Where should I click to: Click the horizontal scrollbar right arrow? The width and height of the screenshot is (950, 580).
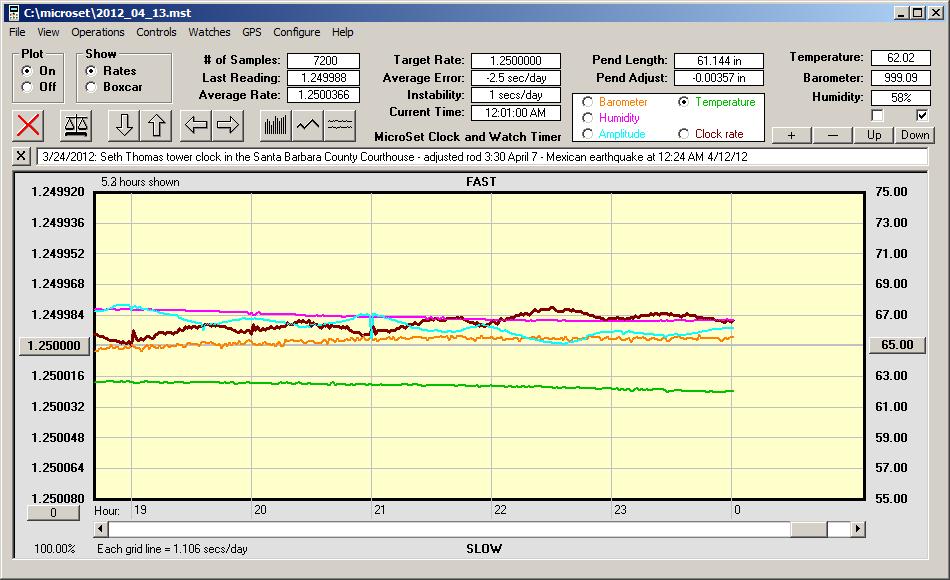tap(857, 529)
